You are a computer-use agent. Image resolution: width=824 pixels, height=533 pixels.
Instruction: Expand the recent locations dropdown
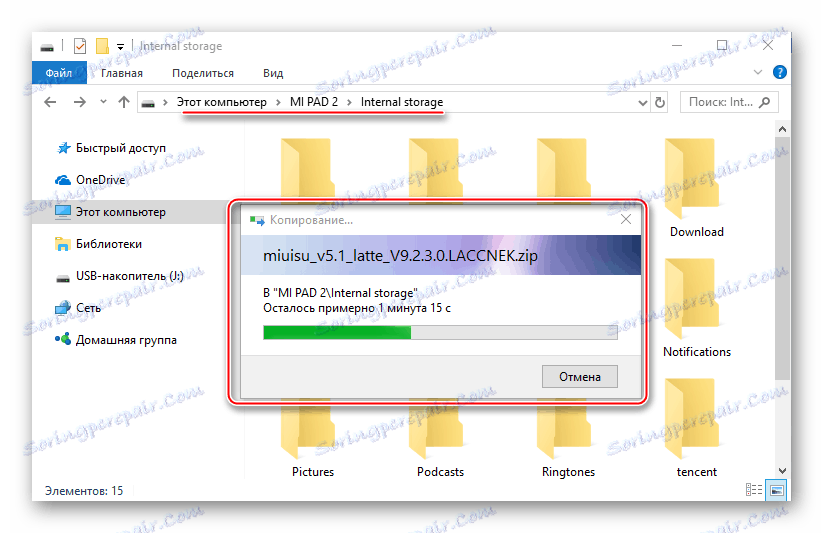103,101
